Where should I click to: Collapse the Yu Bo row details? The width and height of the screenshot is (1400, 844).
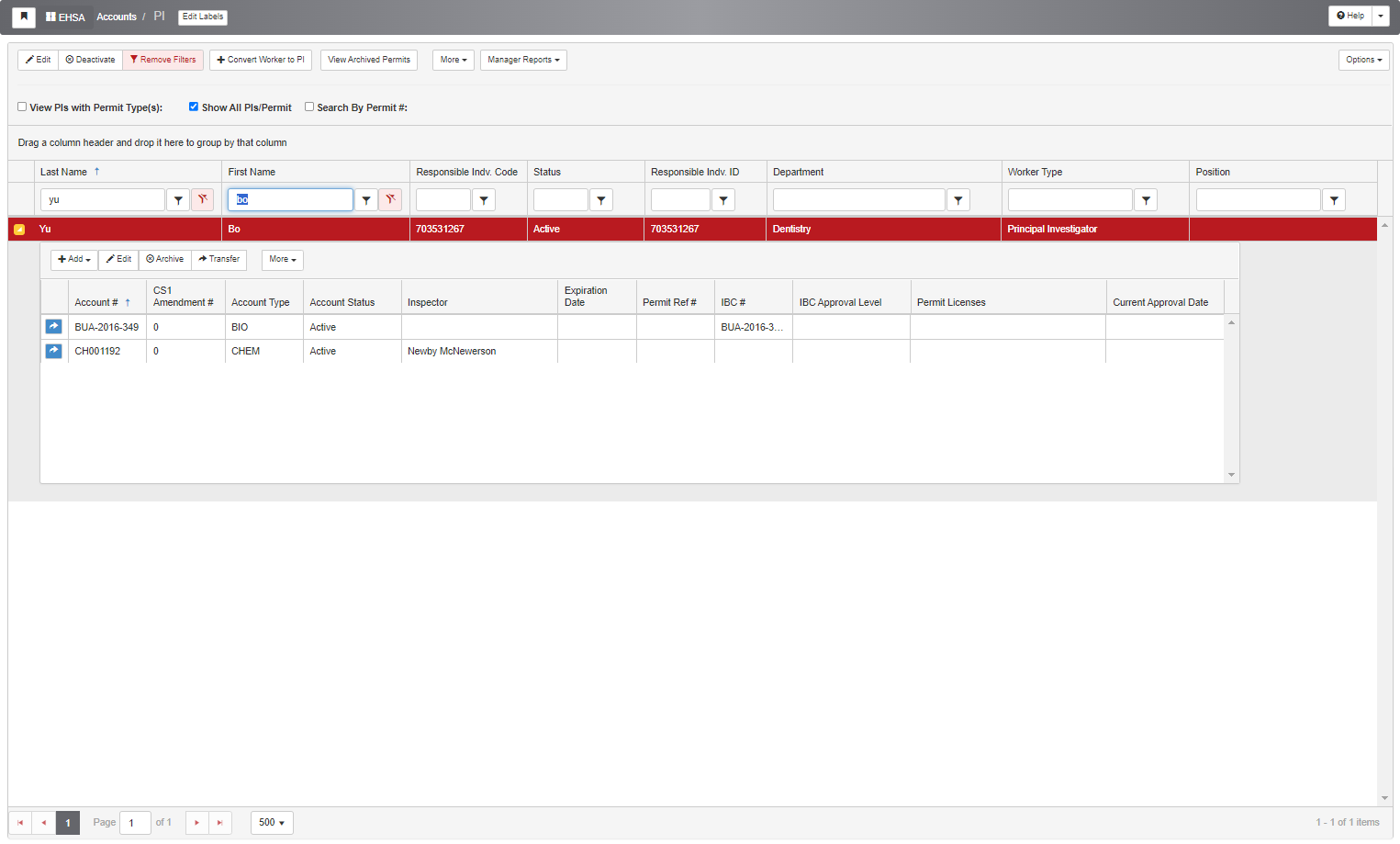coord(19,230)
